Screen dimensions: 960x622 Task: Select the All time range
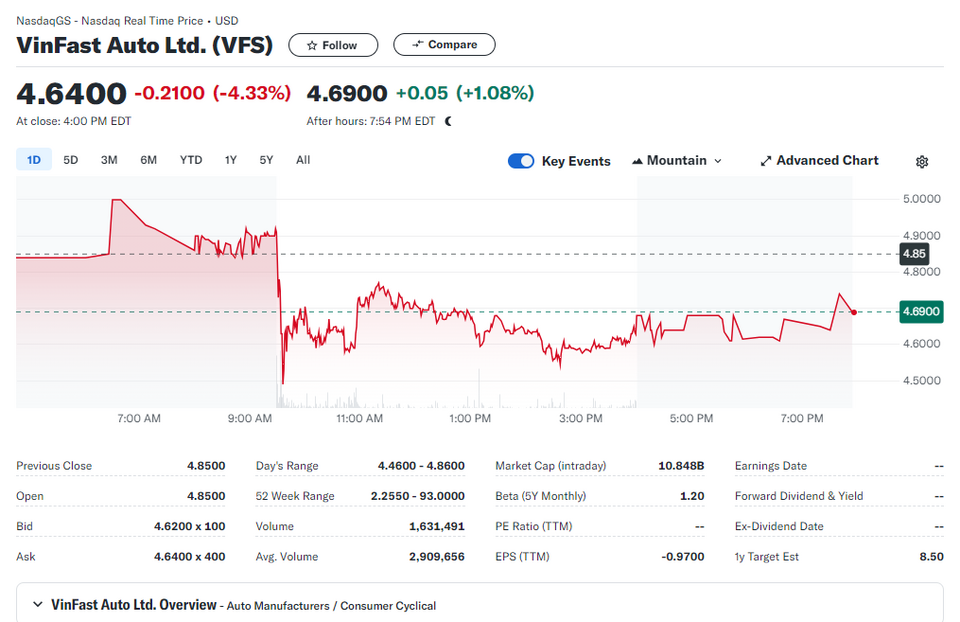tap(303, 160)
